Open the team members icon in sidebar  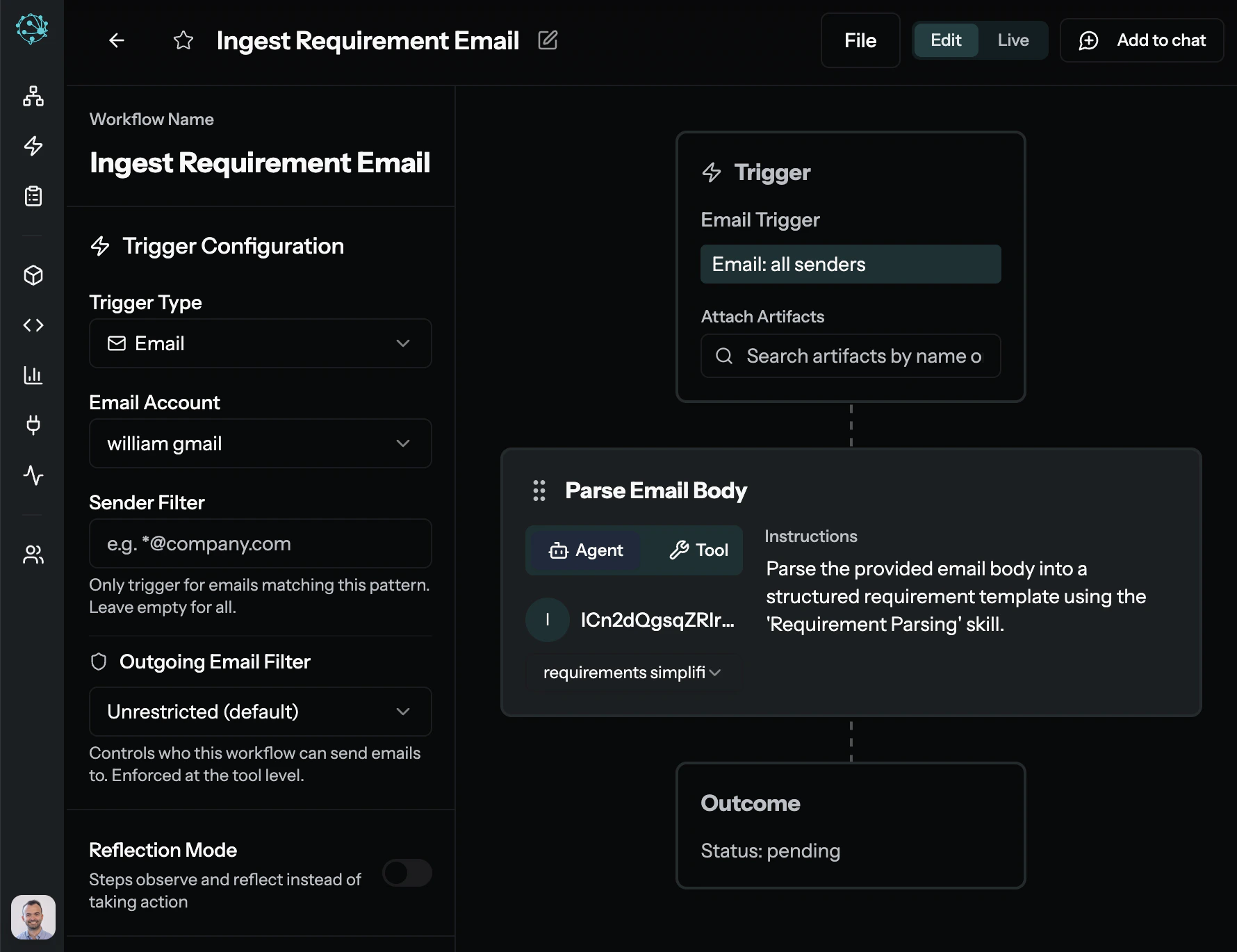click(x=33, y=555)
